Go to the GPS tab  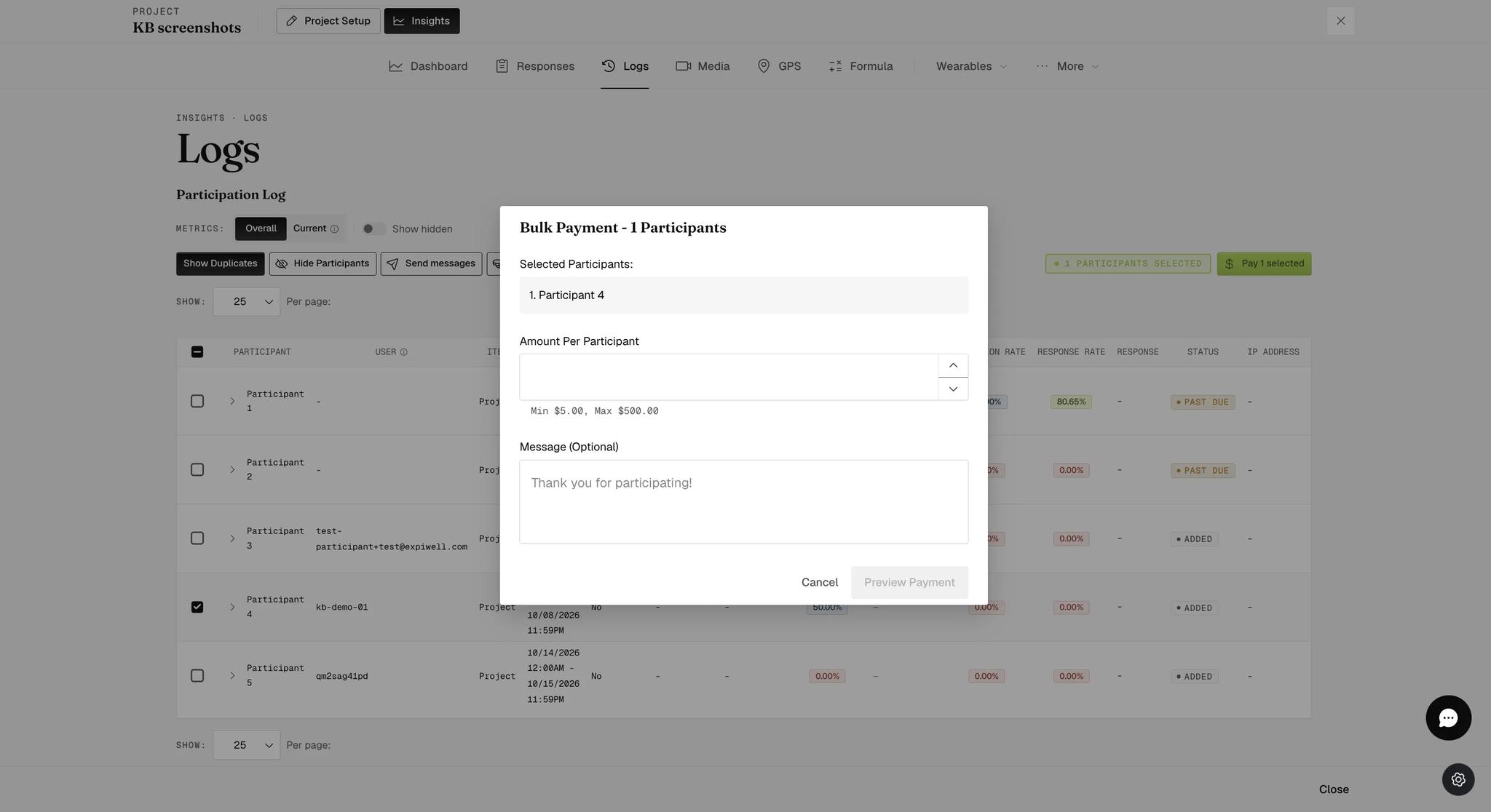click(x=779, y=66)
